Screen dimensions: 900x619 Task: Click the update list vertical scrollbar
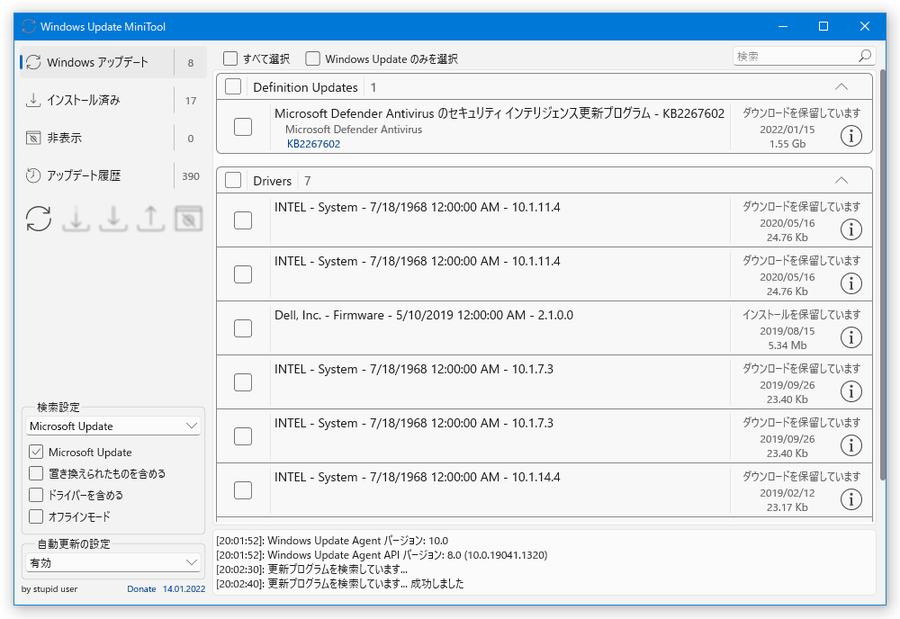(x=882, y=276)
